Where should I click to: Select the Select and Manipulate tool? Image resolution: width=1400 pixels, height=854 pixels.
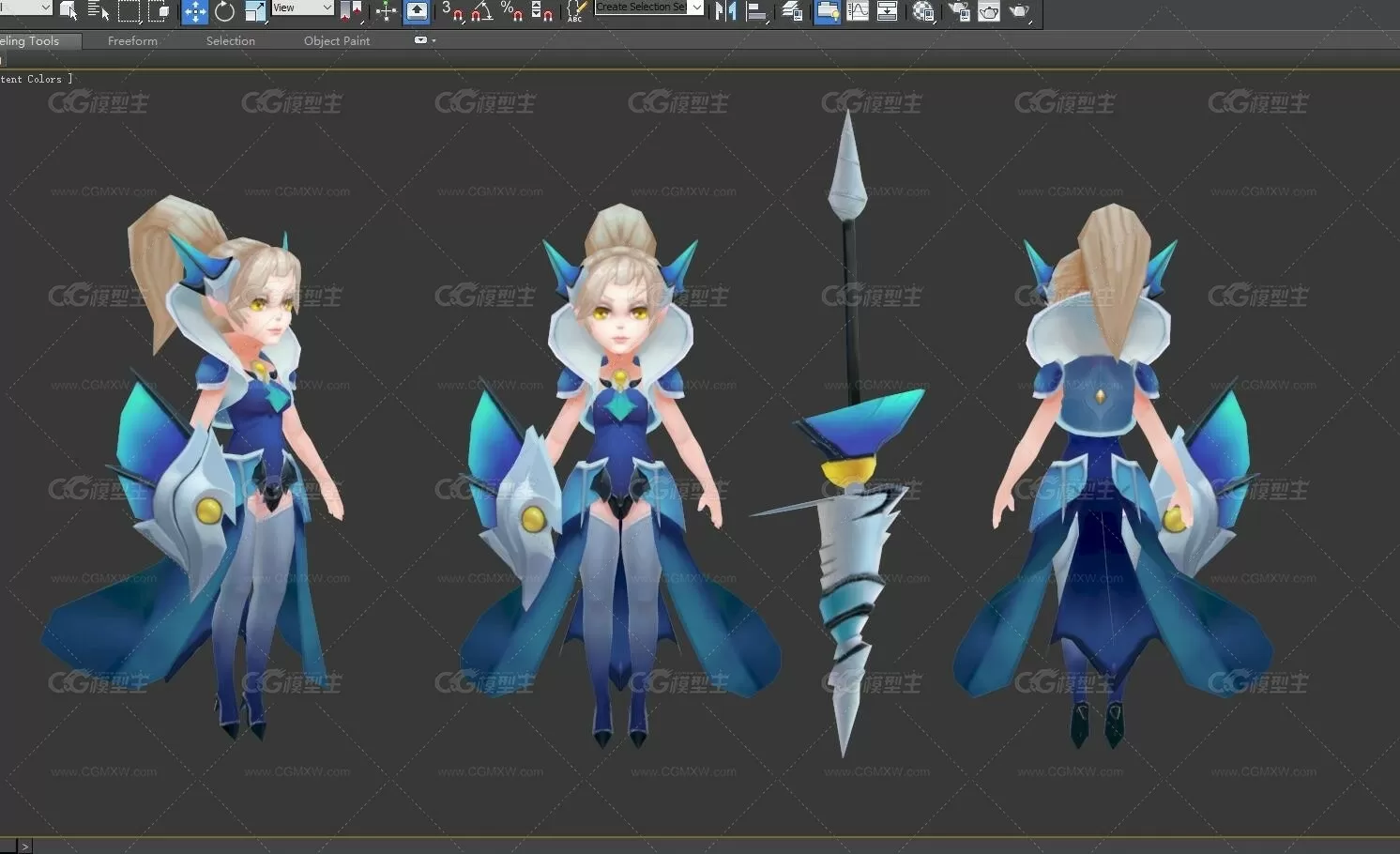click(x=386, y=11)
